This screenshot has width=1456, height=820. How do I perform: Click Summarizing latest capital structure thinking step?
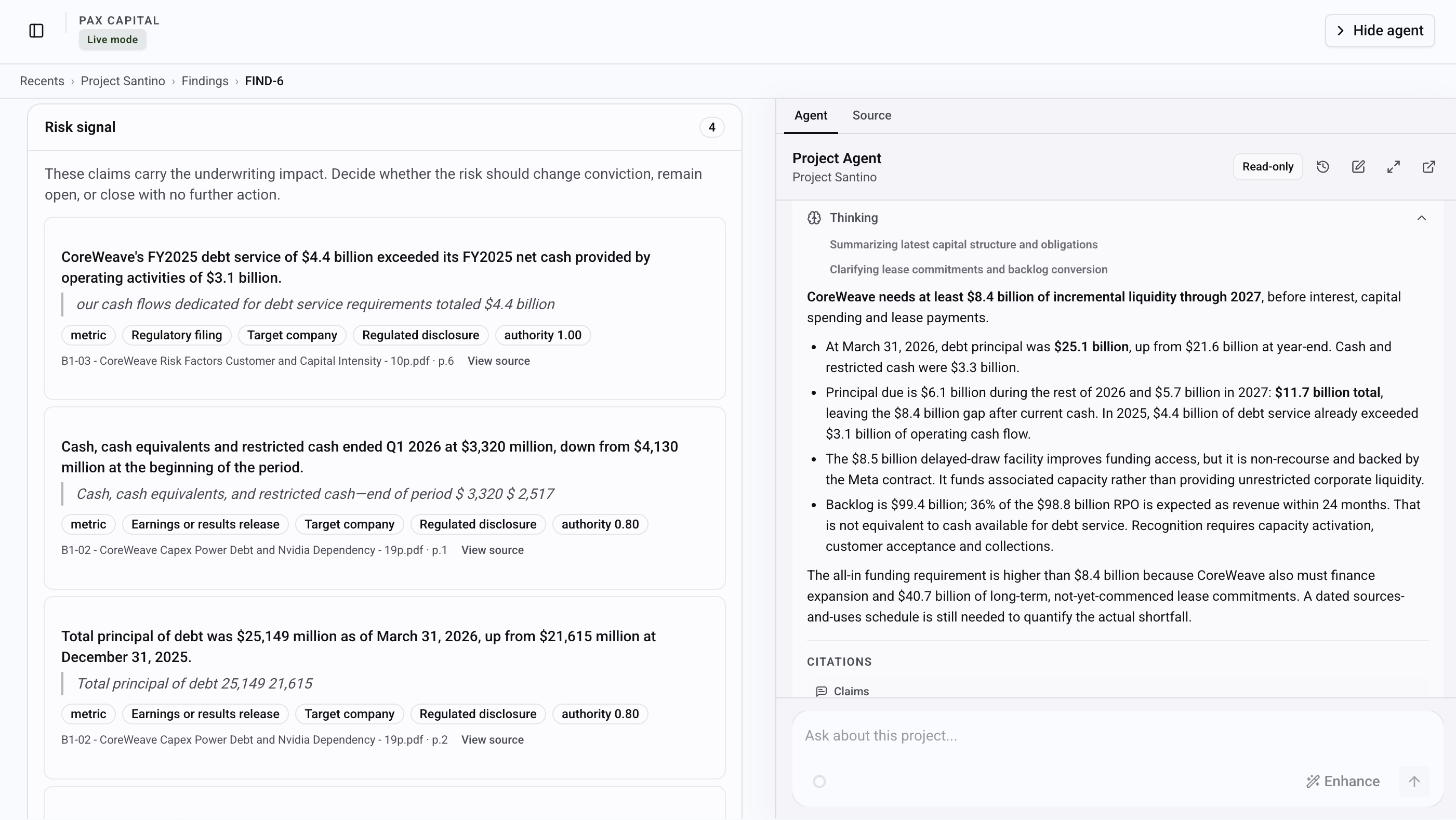pyautogui.click(x=963, y=245)
